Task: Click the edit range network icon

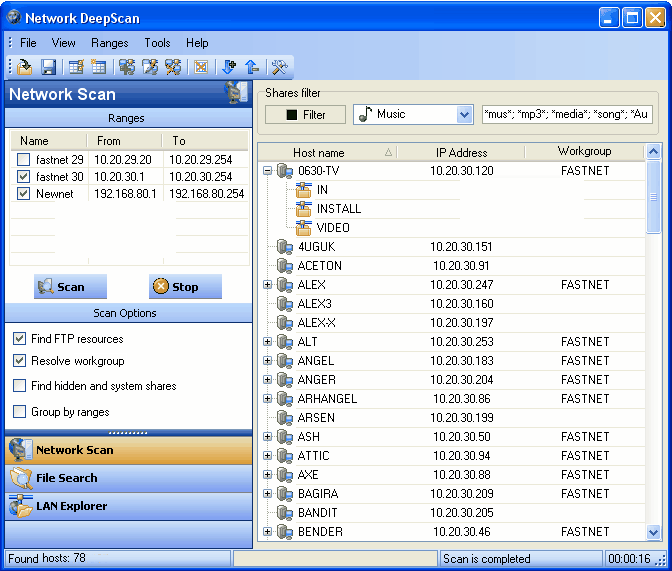Action: (150, 67)
